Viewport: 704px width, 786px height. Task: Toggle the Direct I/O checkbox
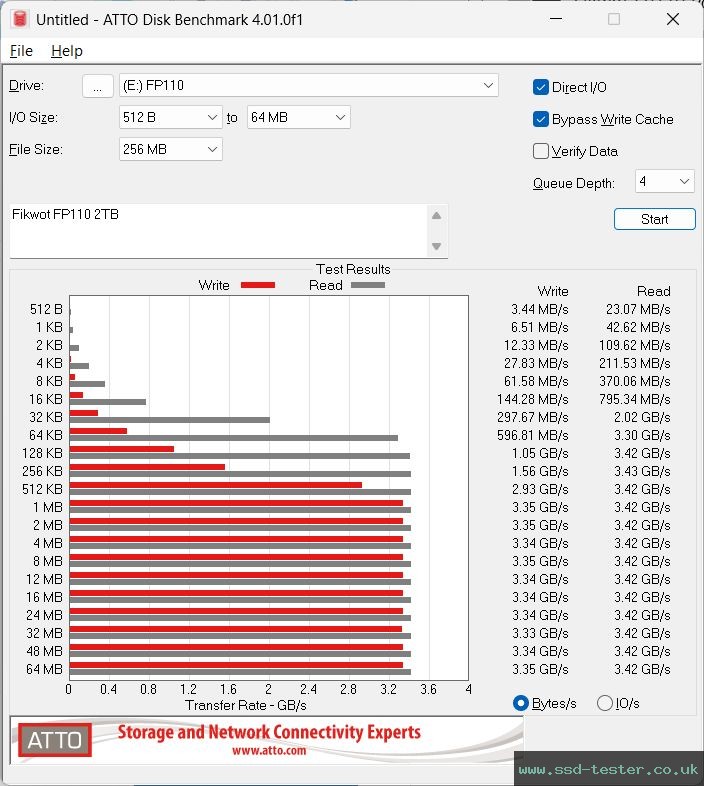541,87
